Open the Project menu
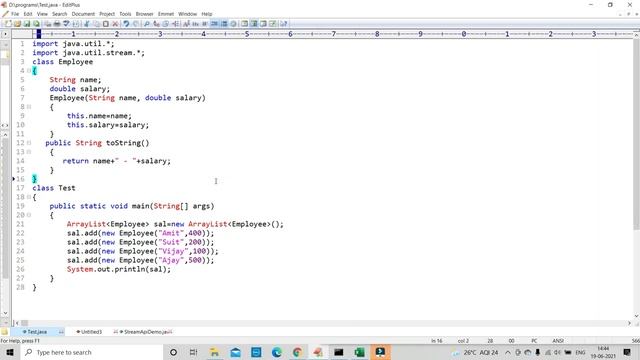Viewport: 640px width, 360px height. (107, 14)
